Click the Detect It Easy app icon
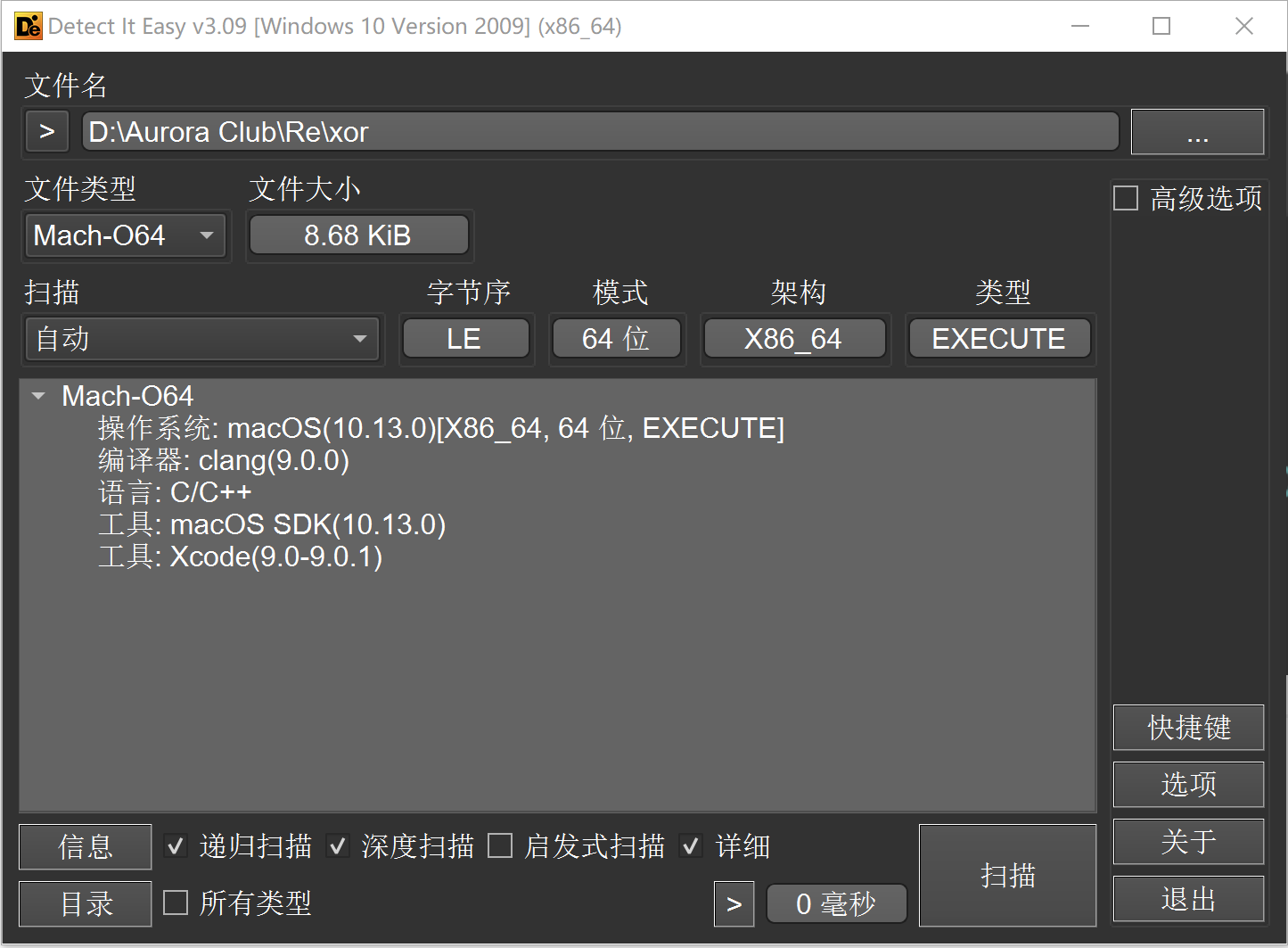This screenshot has height=948, width=1288. 29,26
